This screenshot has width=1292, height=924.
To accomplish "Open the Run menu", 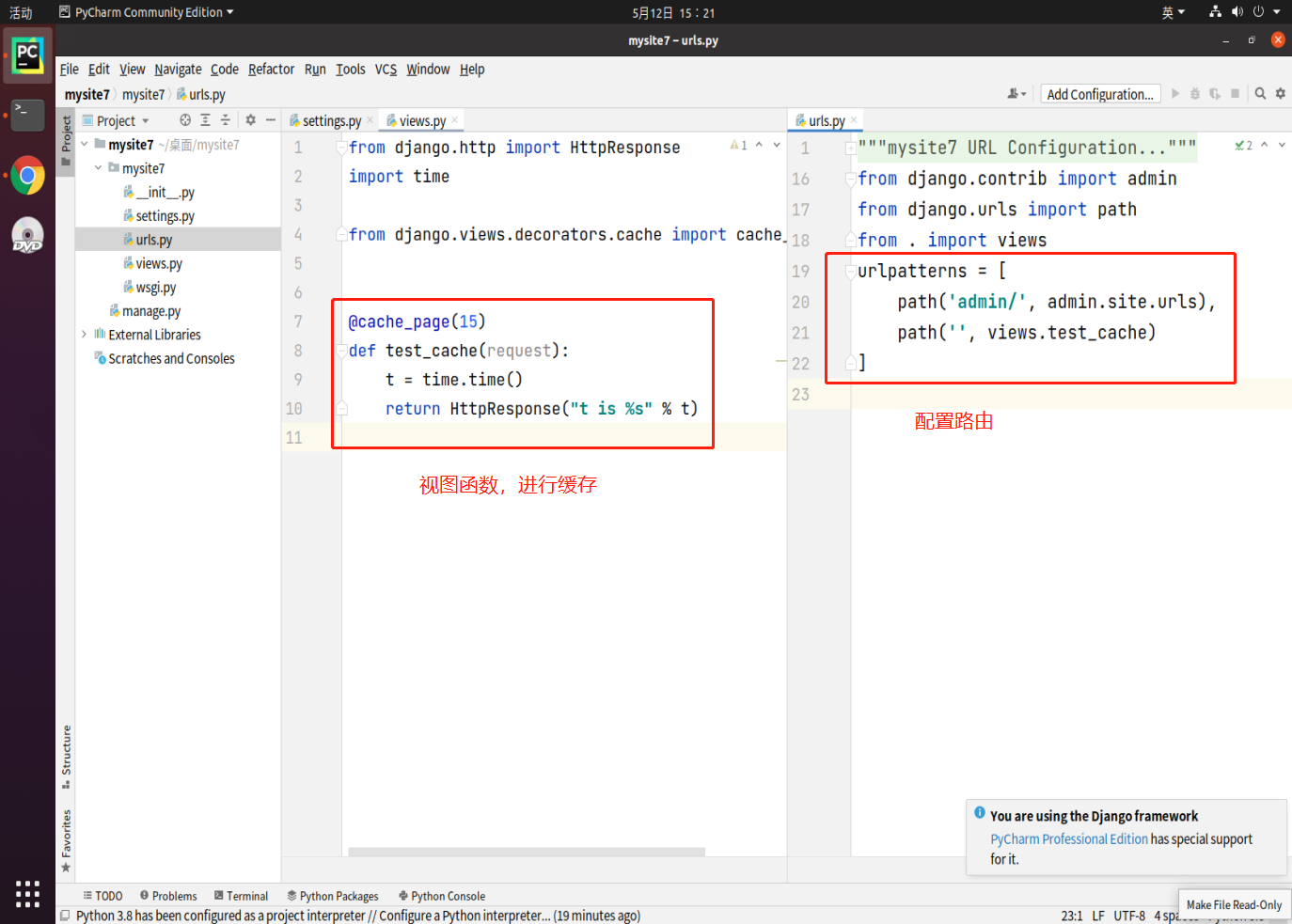I will (314, 69).
